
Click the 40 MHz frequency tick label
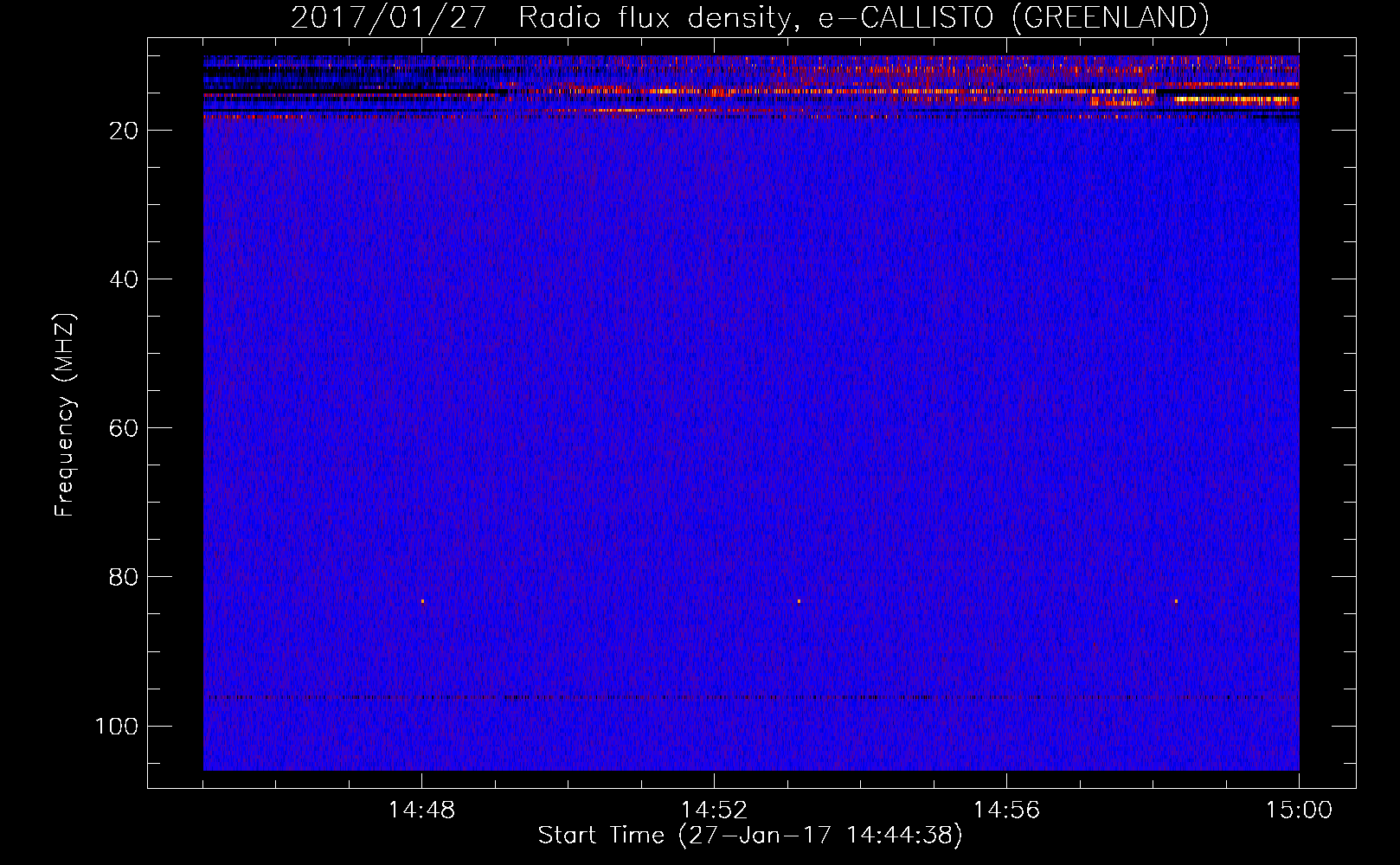coord(124,279)
